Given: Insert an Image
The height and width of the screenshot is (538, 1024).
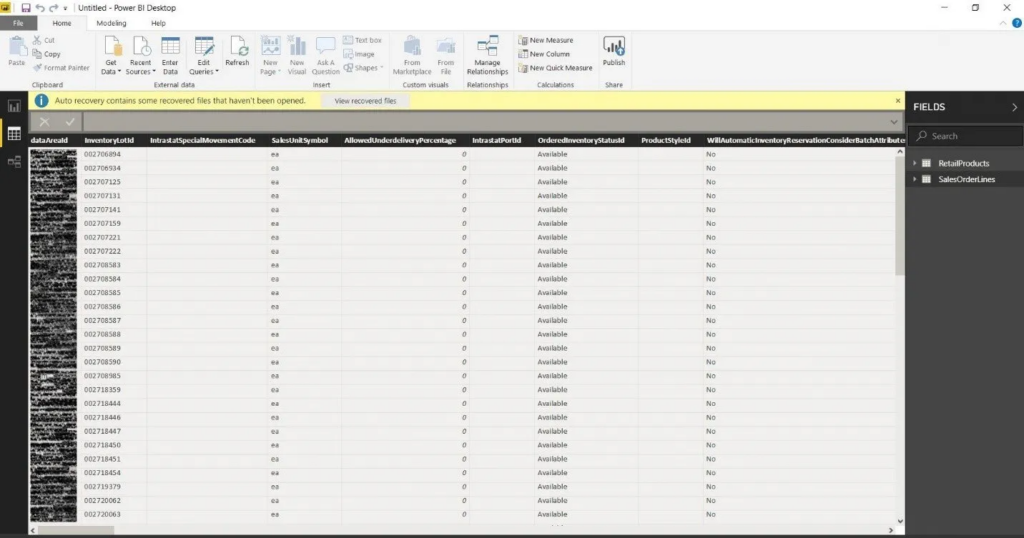Looking at the screenshot, I should [x=359, y=54].
